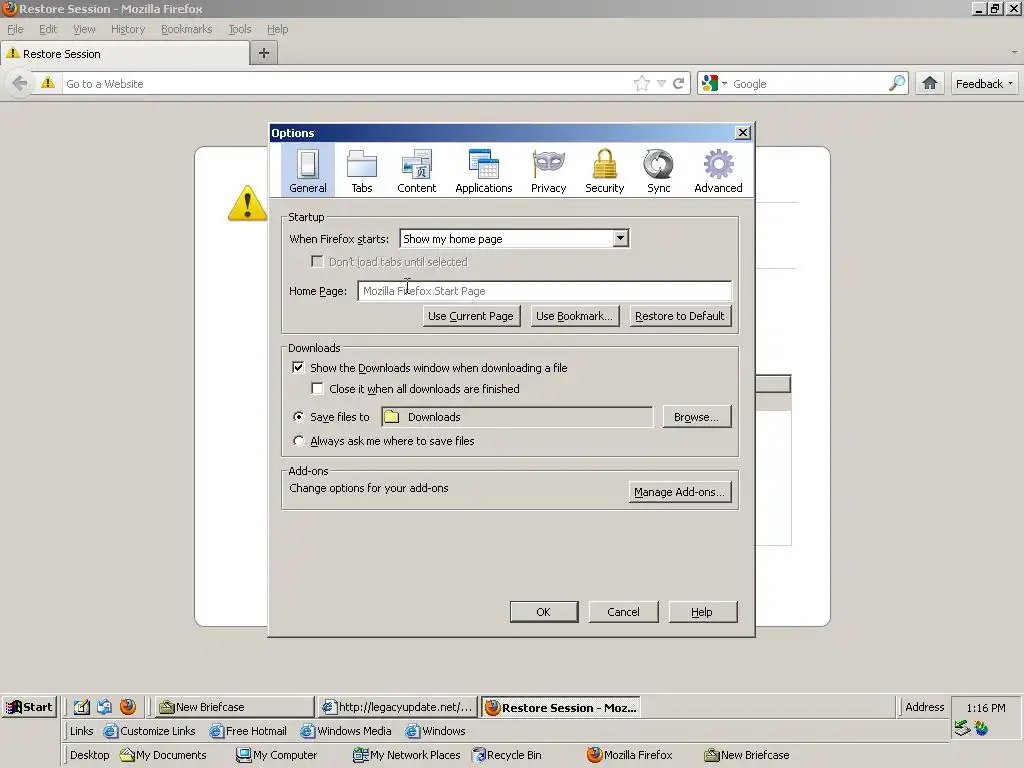
Task: Confirm options with OK button
Action: tap(543, 612)
